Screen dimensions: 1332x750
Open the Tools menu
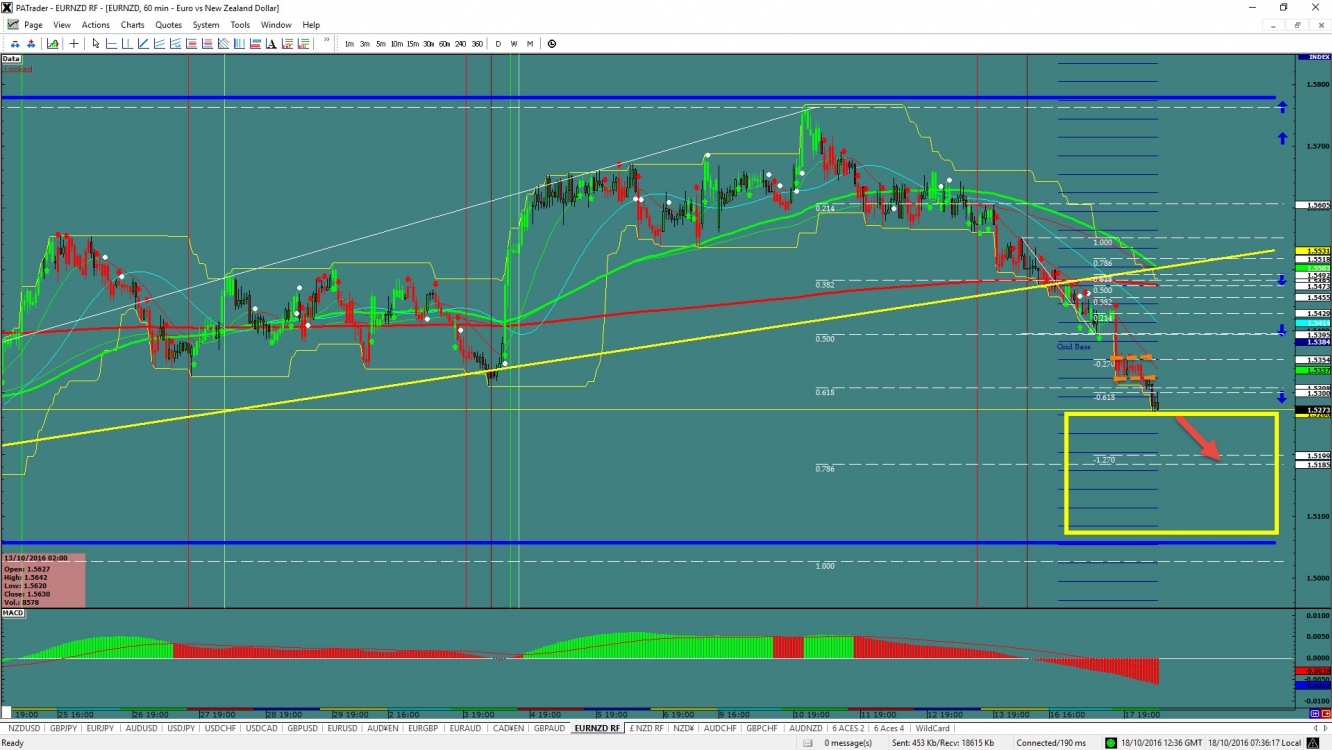pos(240,25)
